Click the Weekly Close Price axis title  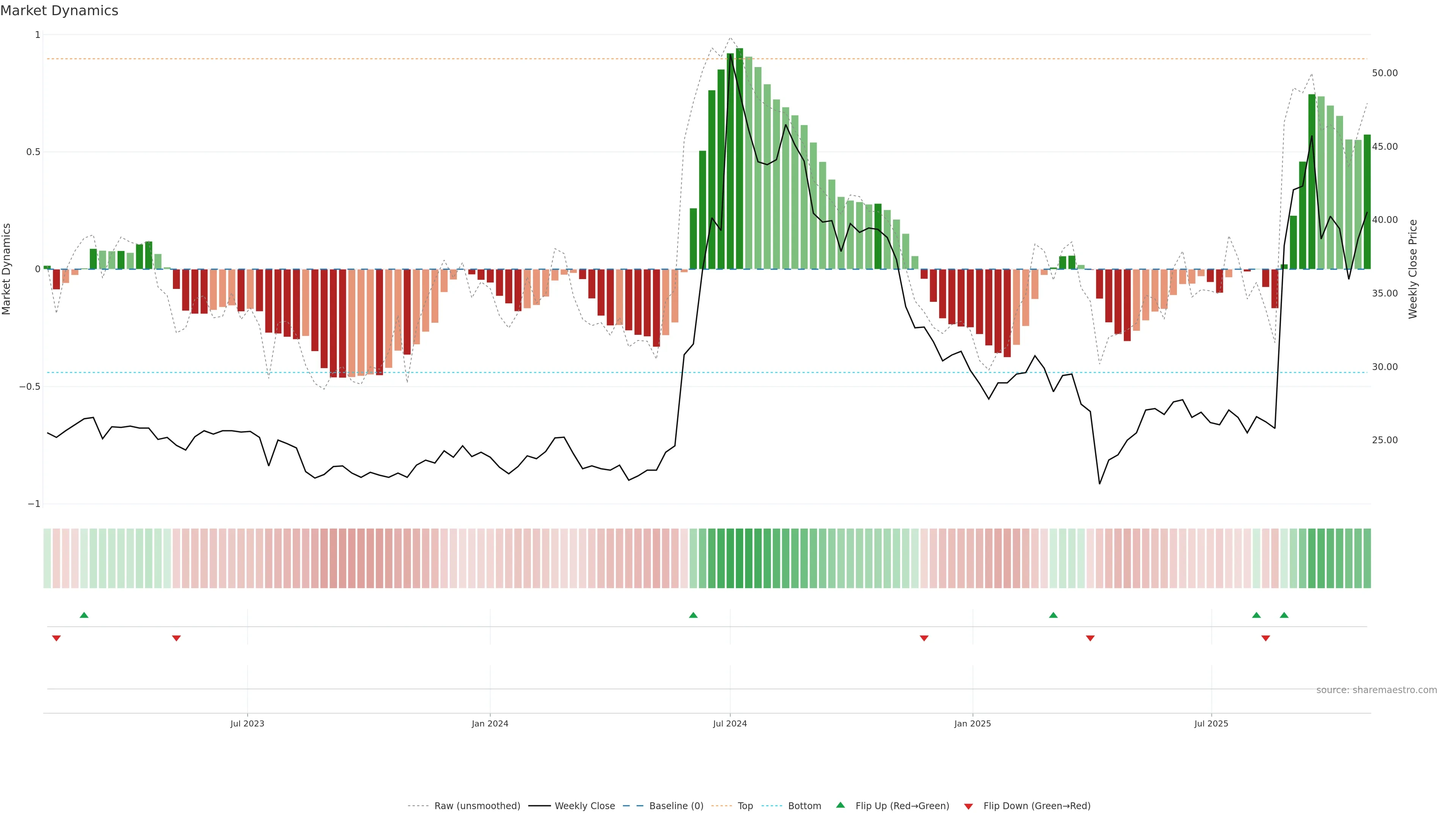1412,269
